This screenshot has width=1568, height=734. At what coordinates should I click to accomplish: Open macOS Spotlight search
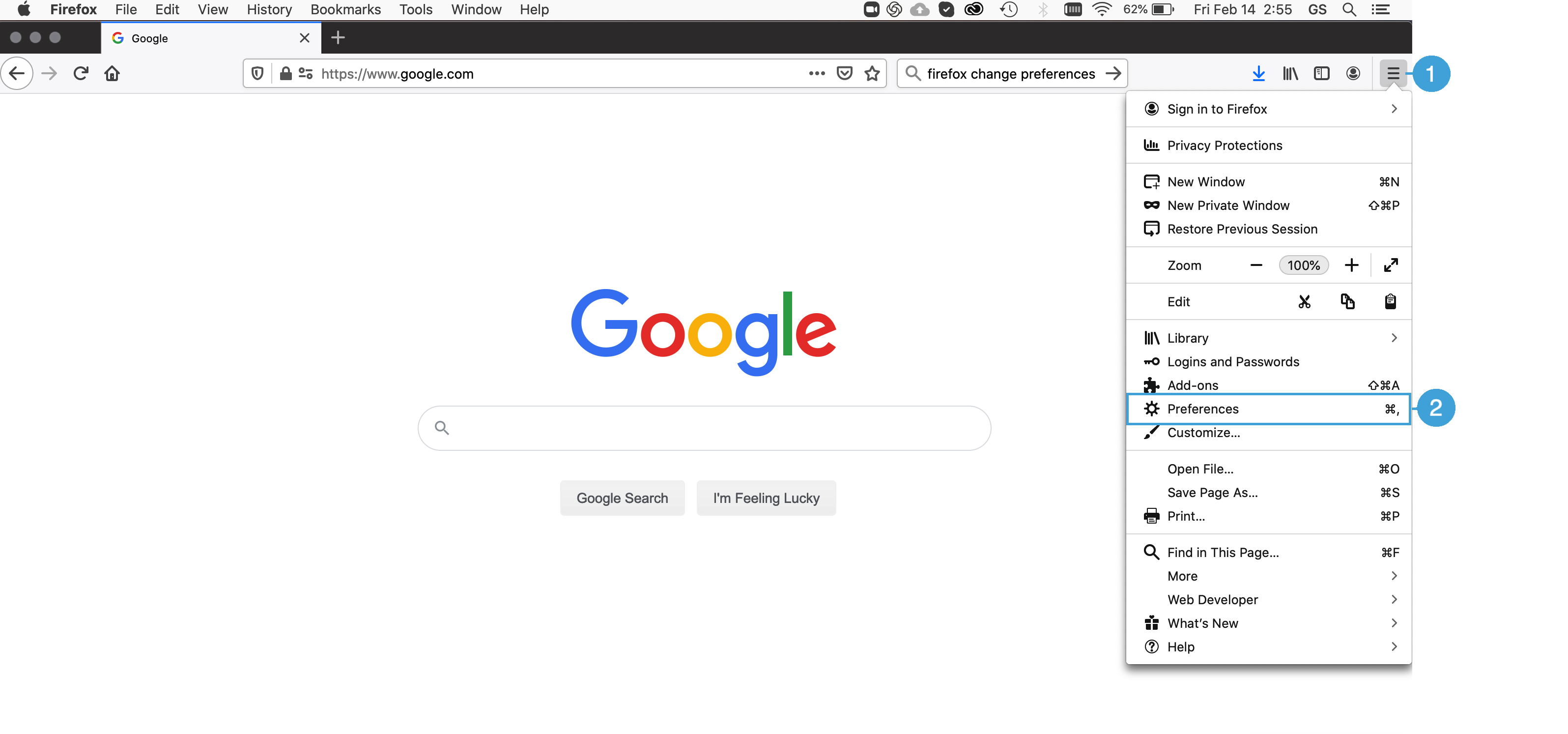point(1349,9)
